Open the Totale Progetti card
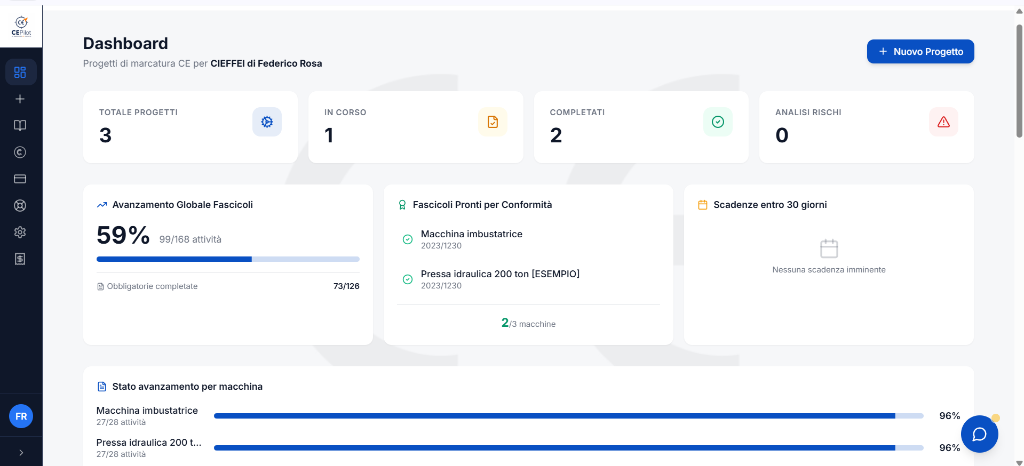The image size is (1024, 466). (x=190, y=127)
